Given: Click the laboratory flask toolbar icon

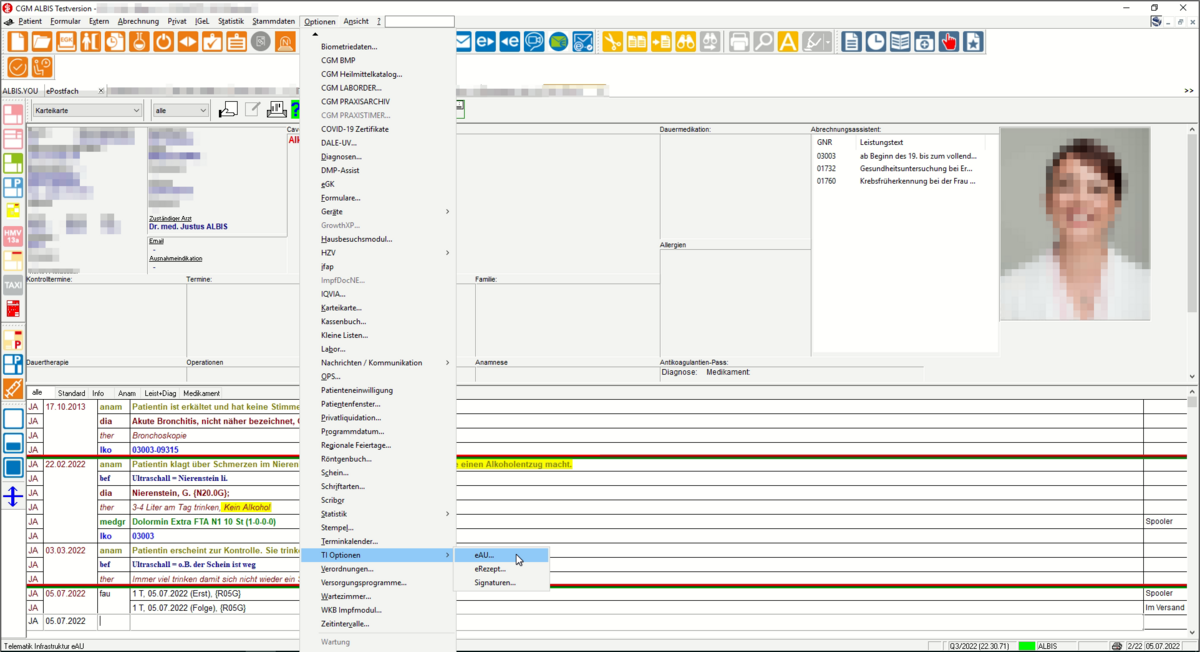Looking at the screenshot, I should (139, 42).
